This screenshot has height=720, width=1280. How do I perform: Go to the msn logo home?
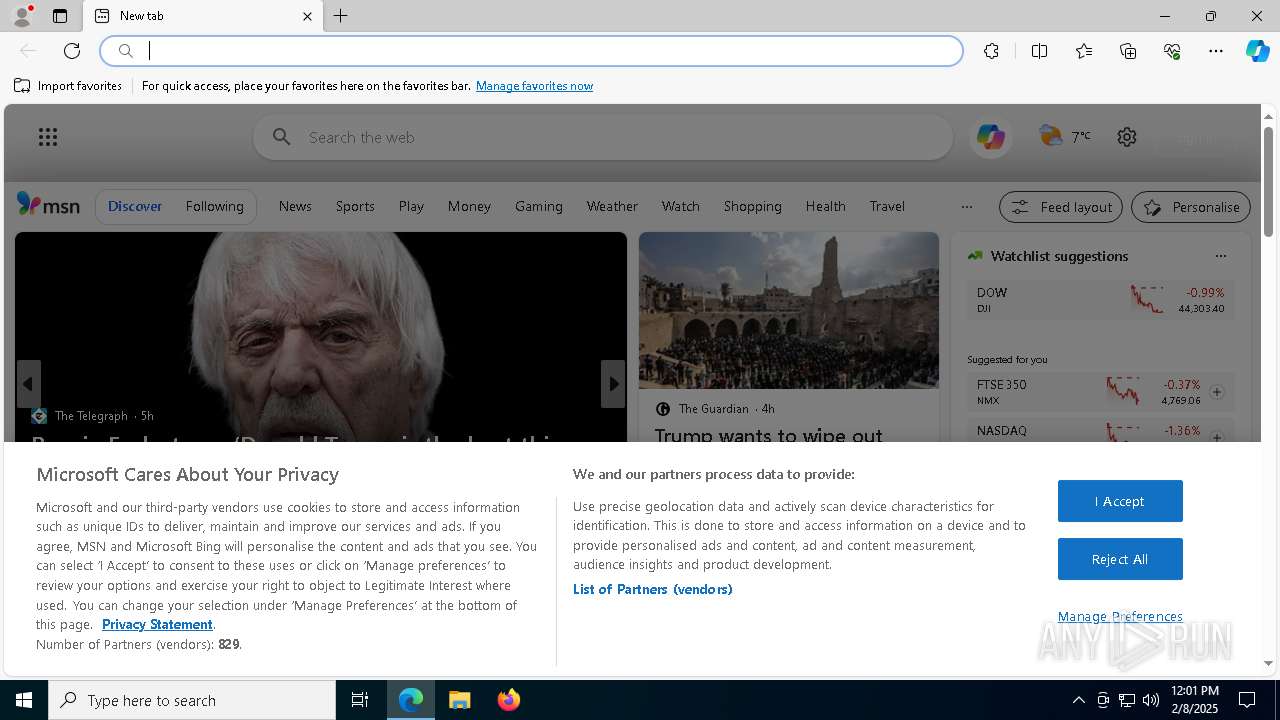48,205
